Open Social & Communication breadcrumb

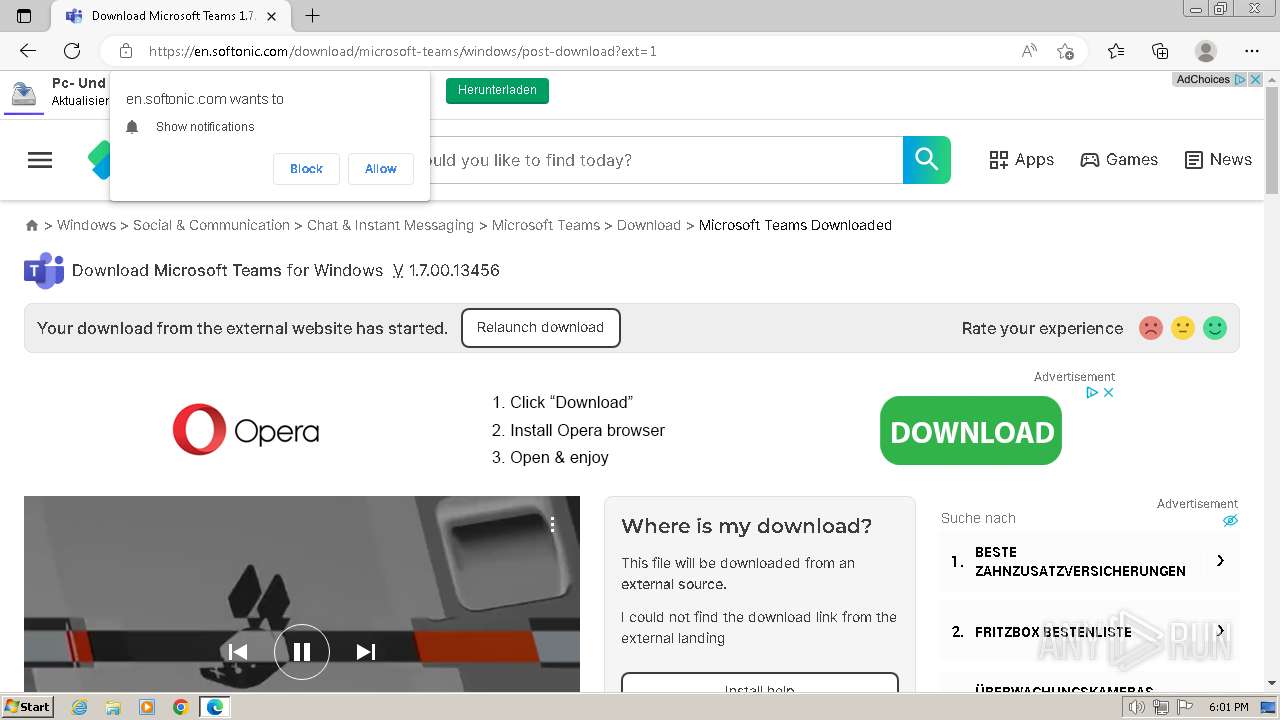pyautogui.click(x=211, y=225)
